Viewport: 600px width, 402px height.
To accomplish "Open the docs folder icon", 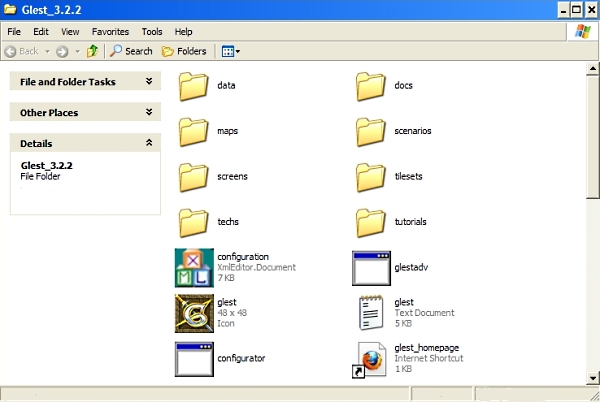I will [370, 86].
